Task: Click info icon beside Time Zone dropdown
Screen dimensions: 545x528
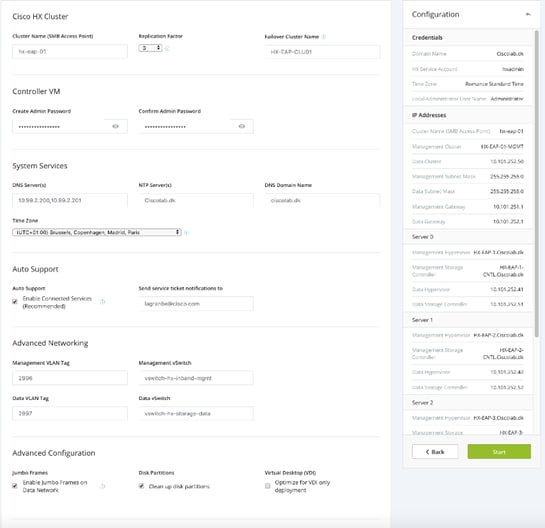Action: click(x=186, y=232)
